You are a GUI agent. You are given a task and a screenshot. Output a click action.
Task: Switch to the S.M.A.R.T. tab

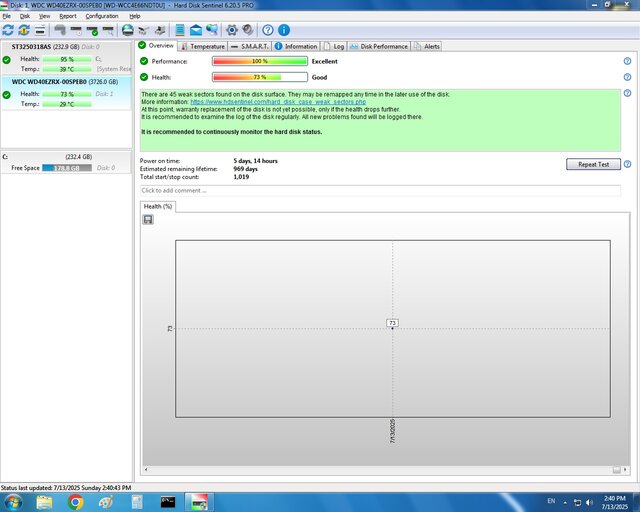click(x=251, y=46)
